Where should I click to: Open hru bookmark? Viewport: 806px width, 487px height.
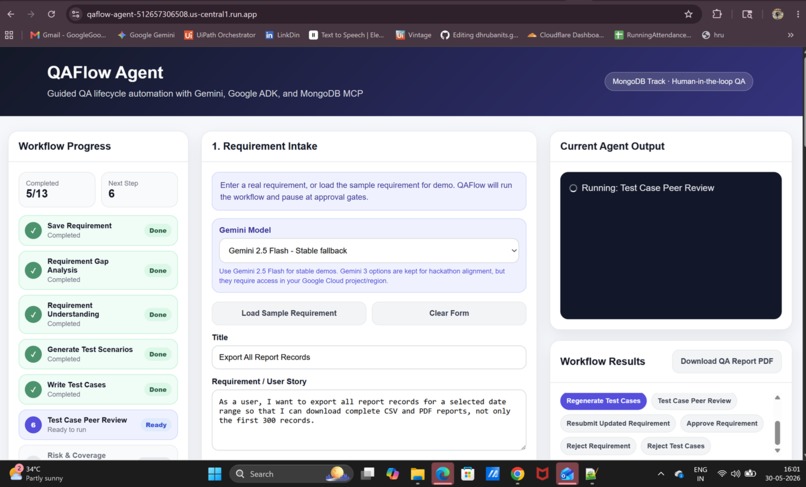tap(713, 35)
